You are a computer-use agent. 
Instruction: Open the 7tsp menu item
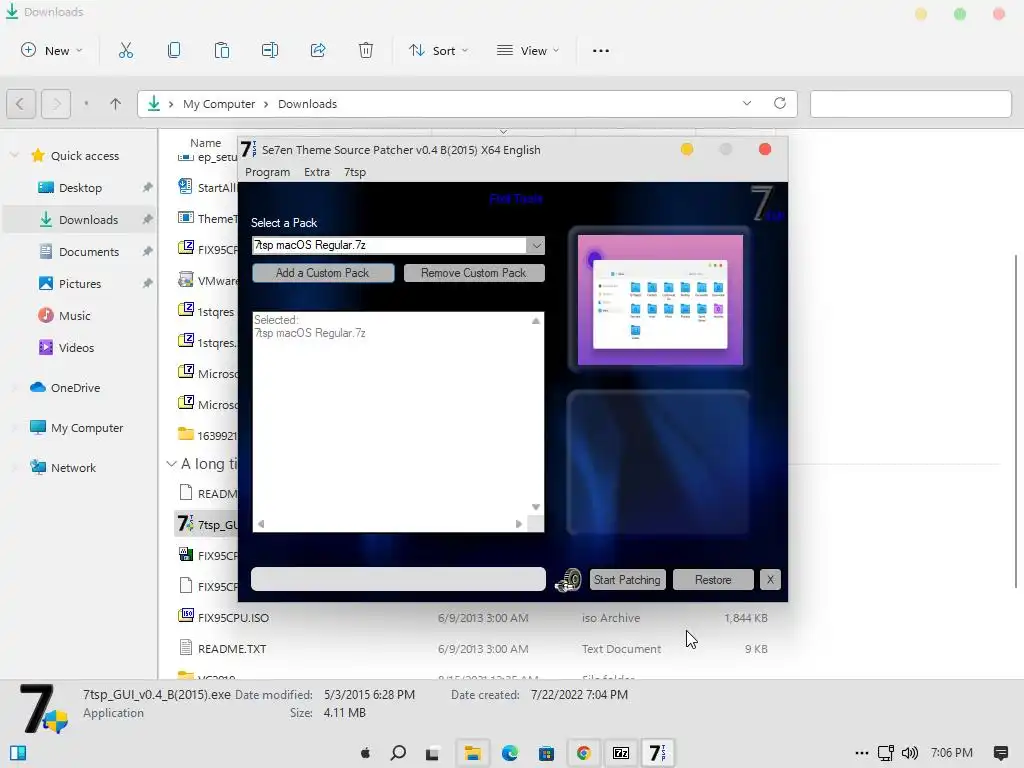click(355, 172)
